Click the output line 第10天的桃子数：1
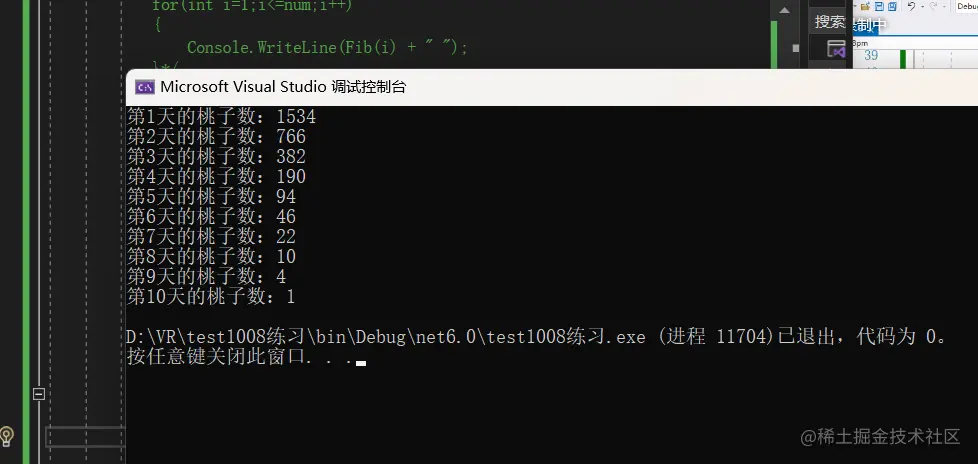The image size is (978, 464). 211,296
